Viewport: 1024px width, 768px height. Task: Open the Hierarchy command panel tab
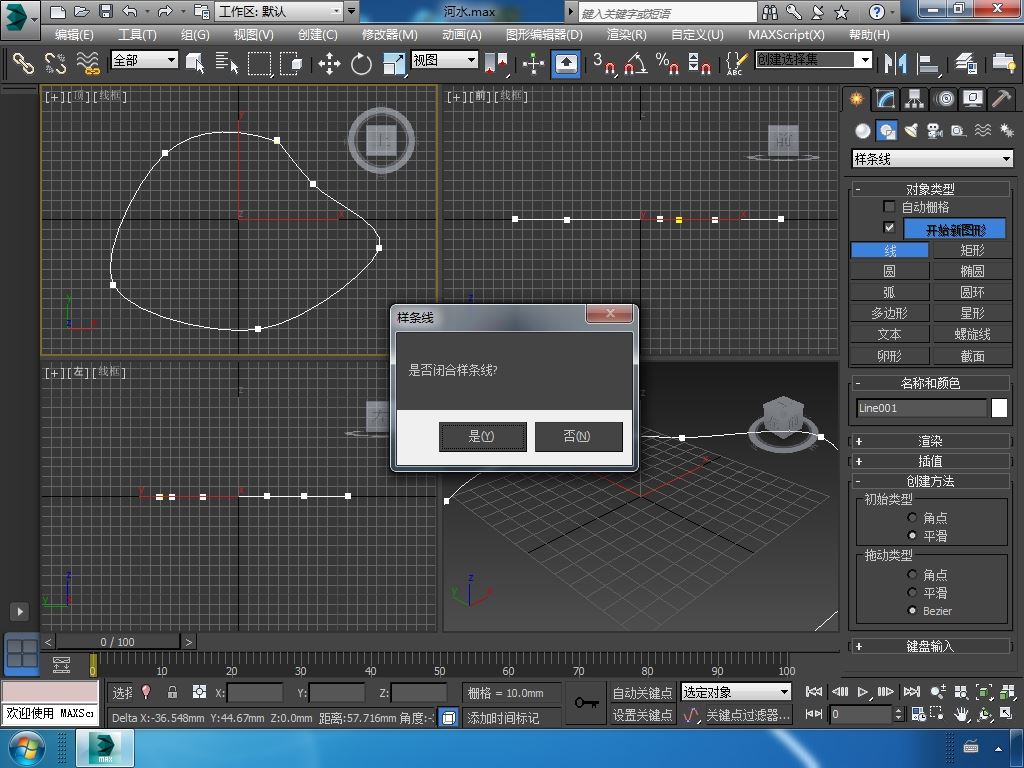tap(914, 99)
